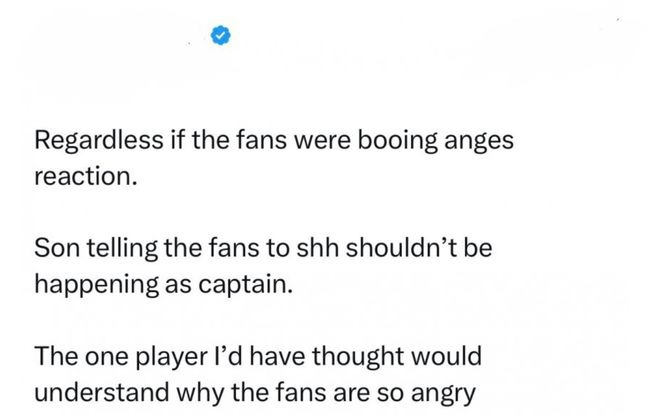Click the word "anges" in the tweet
Viewport: 650px width, 418px height.
point(482,143)
